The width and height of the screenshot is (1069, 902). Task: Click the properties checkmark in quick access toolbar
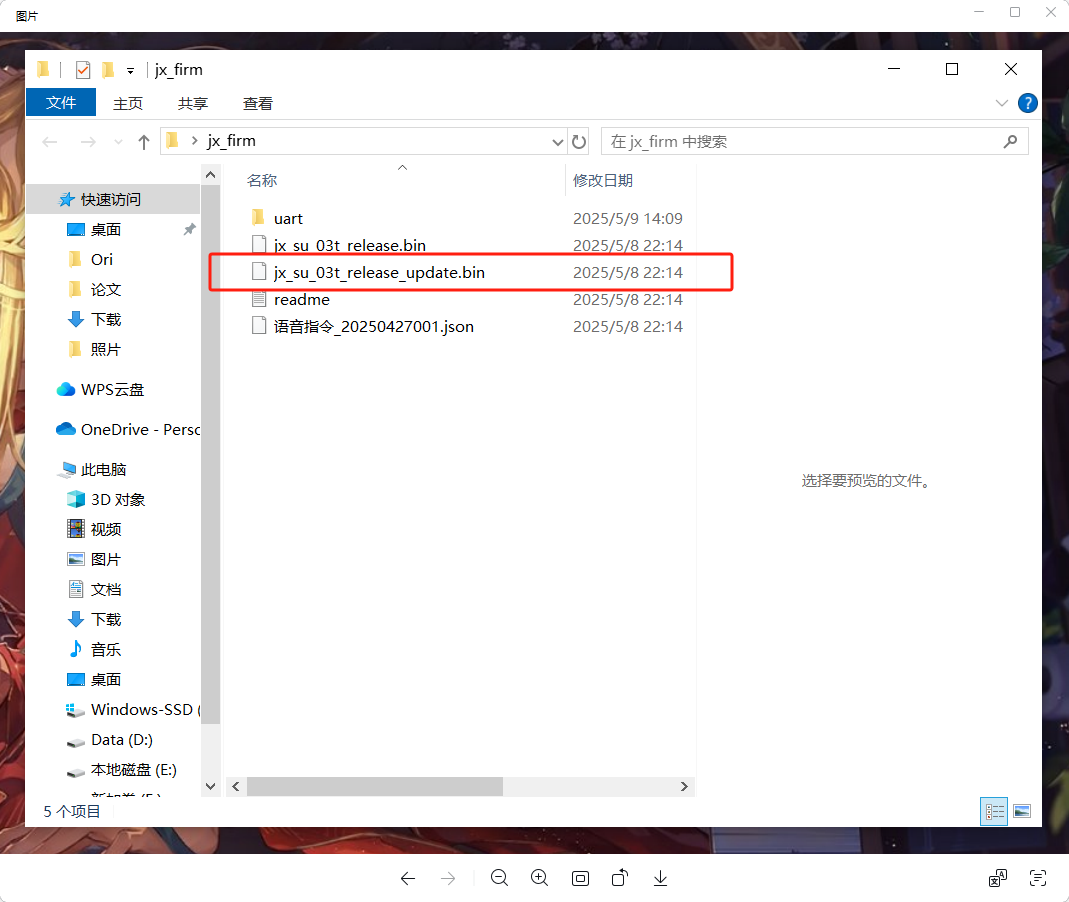coord(83,70)
